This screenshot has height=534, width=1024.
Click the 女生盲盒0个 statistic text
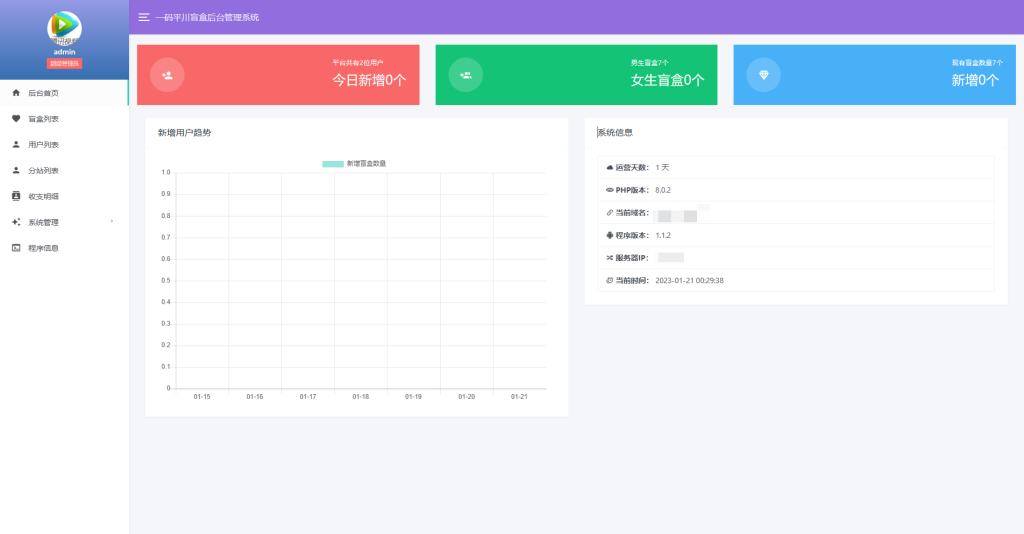point(667,80)
